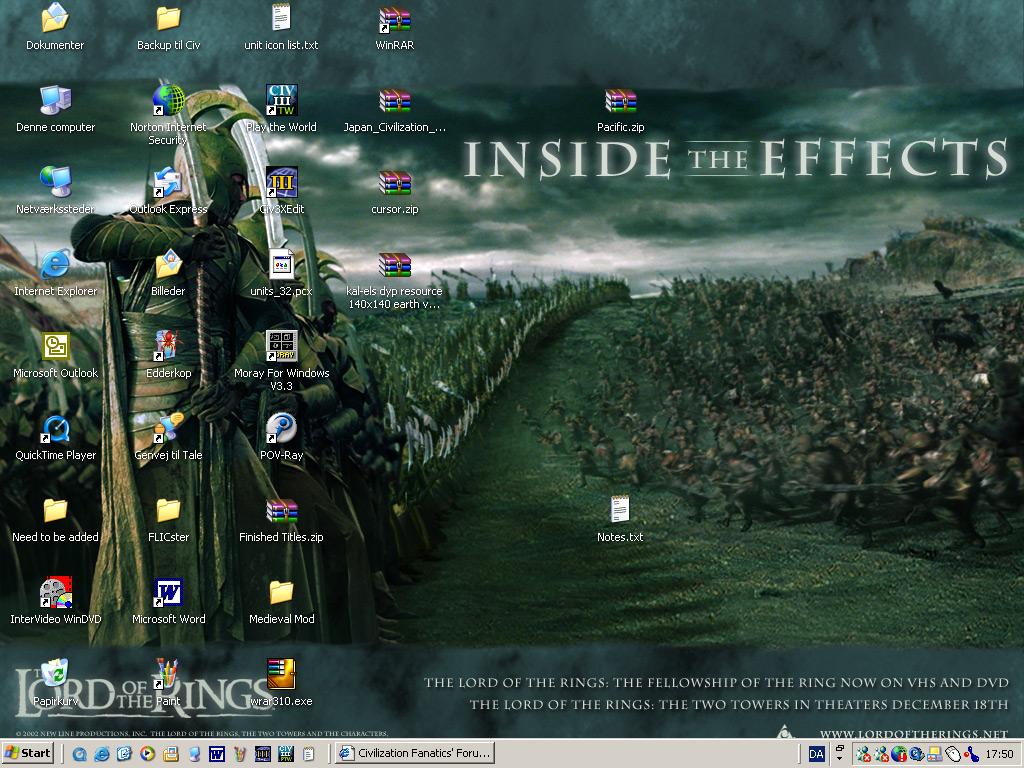Select kal-els dyp resource archive
The width and height of the screenshot is (1024, 768).
[394, 266]
